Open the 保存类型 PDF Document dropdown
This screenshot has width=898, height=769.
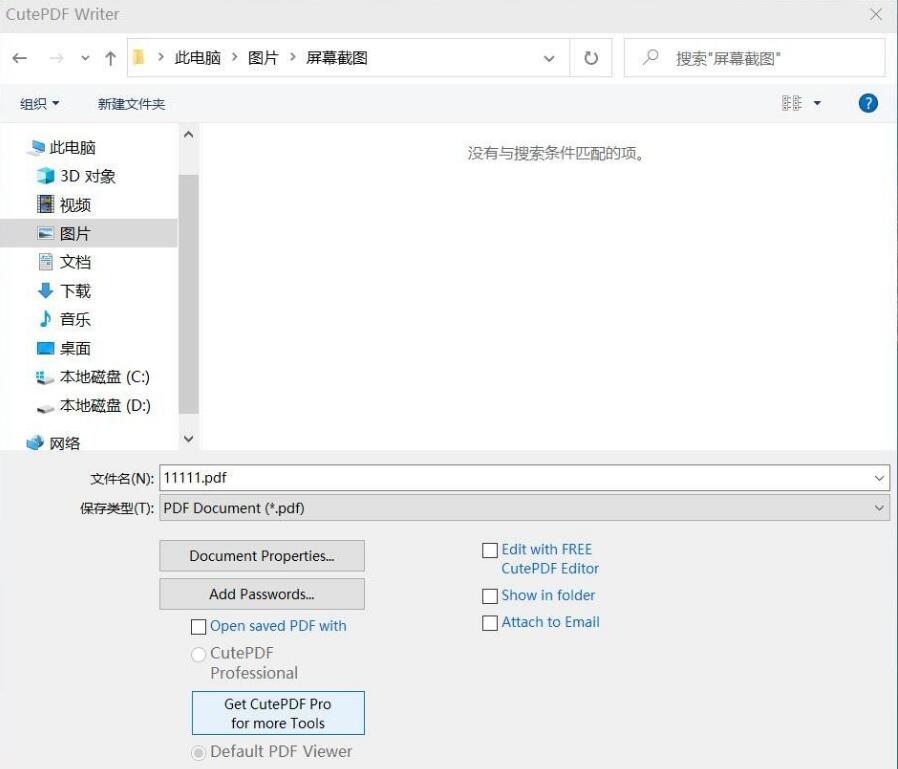point(525,508)
